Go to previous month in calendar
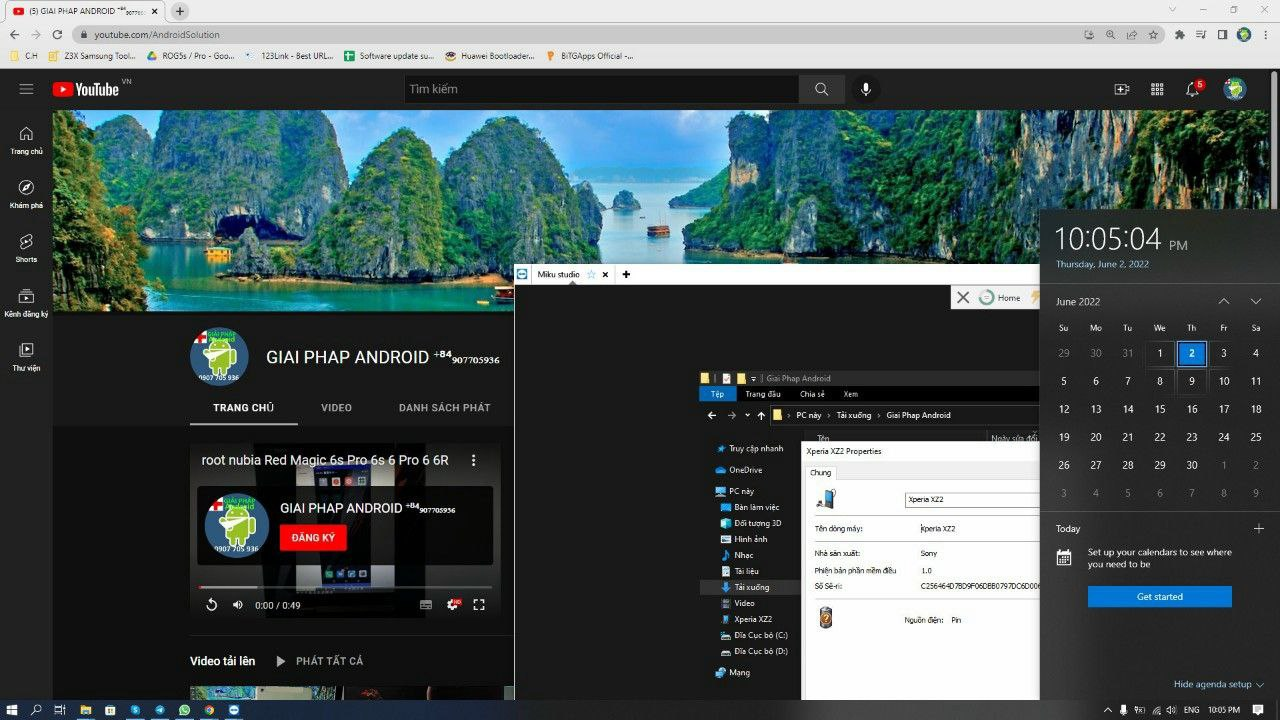This screenshot has width=1280, height=720. coord(1223,301)
